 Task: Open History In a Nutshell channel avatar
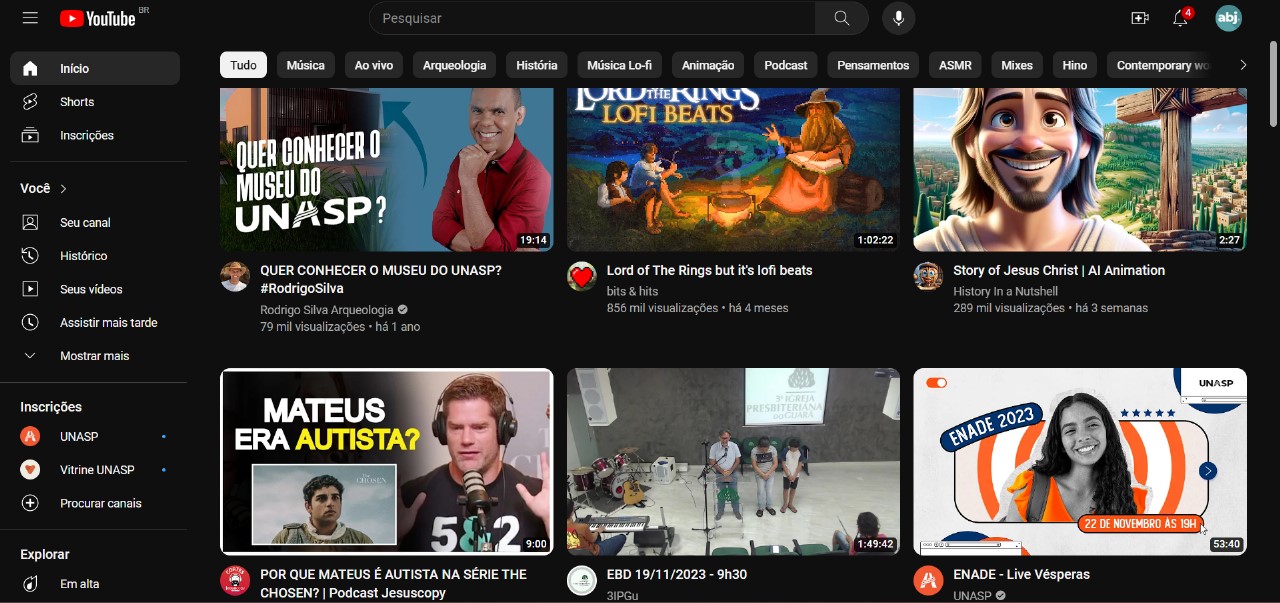click(928, 277)
